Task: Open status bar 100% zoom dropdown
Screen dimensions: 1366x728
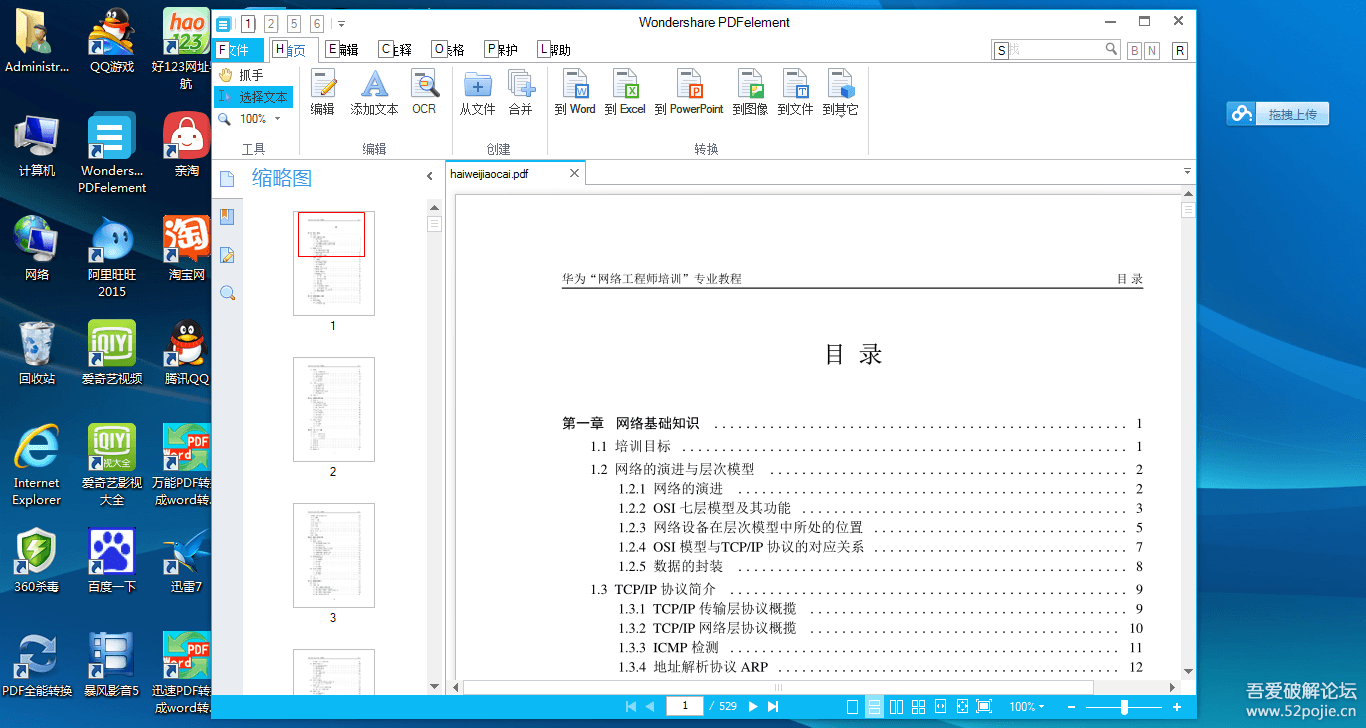Action: point(1027,707)
